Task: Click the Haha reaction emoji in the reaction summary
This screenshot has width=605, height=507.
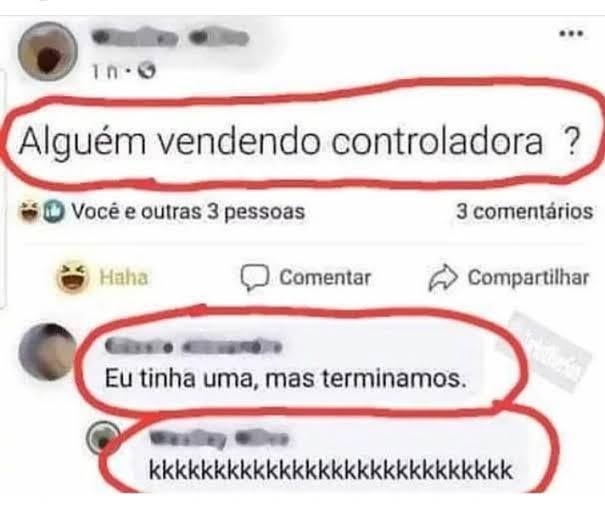Action: (29, 211)
